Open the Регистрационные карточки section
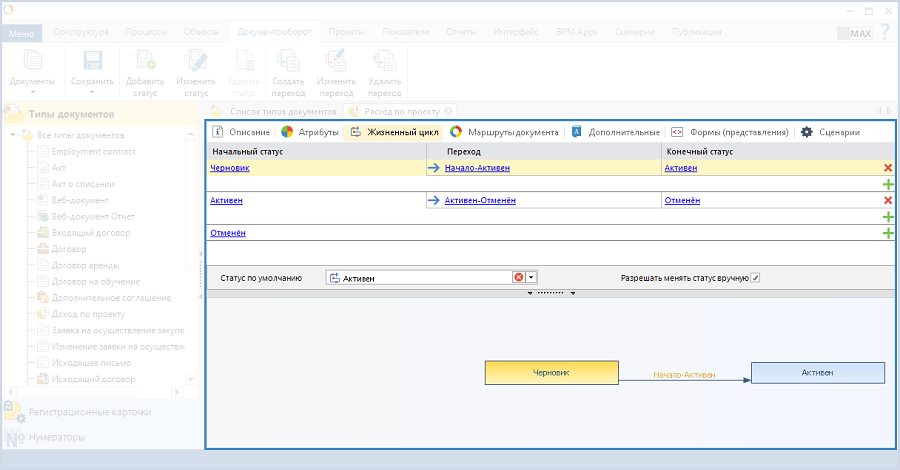The image size is (900, 470). [90, 411]
